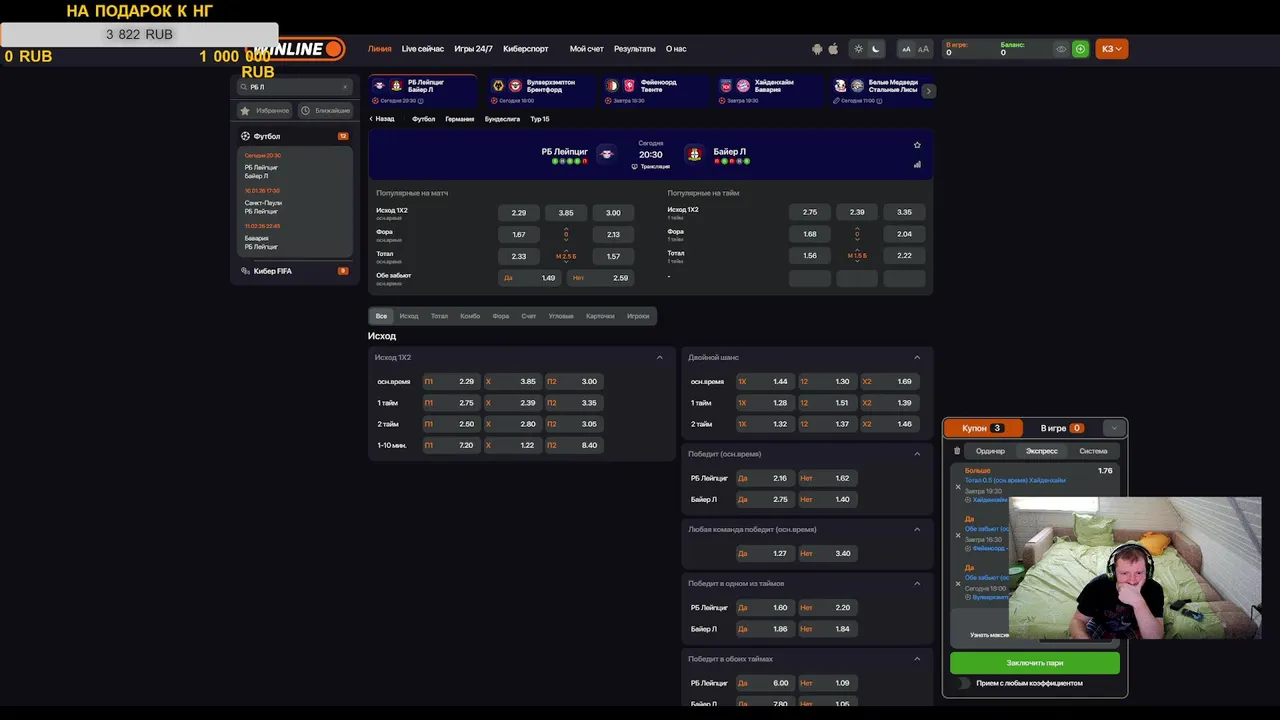Collapse the Исход 1X2 section
This screenshot has height=720, width=1280.
(x=660, y=358)
